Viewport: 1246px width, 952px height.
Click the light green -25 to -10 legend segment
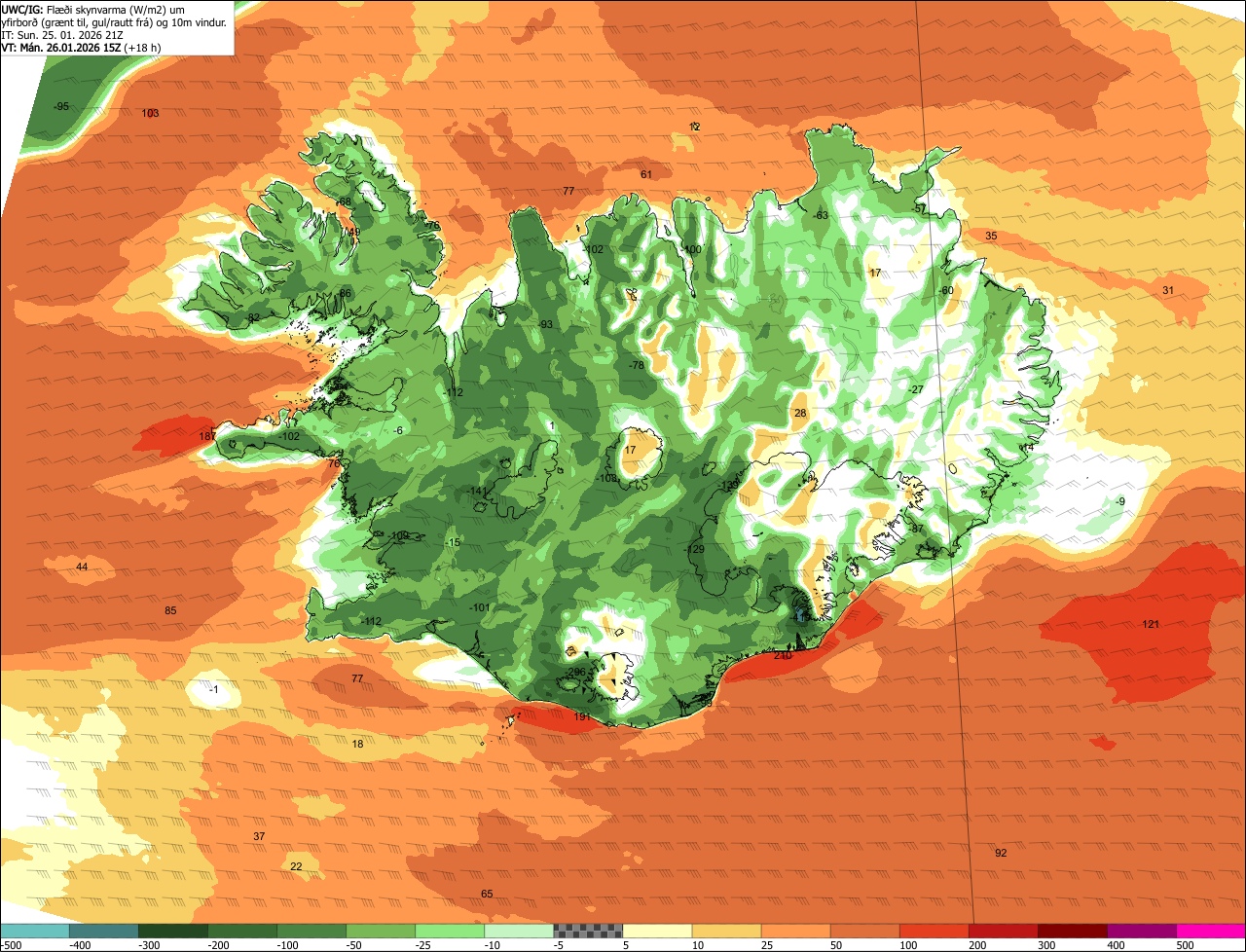click(450, 931)
